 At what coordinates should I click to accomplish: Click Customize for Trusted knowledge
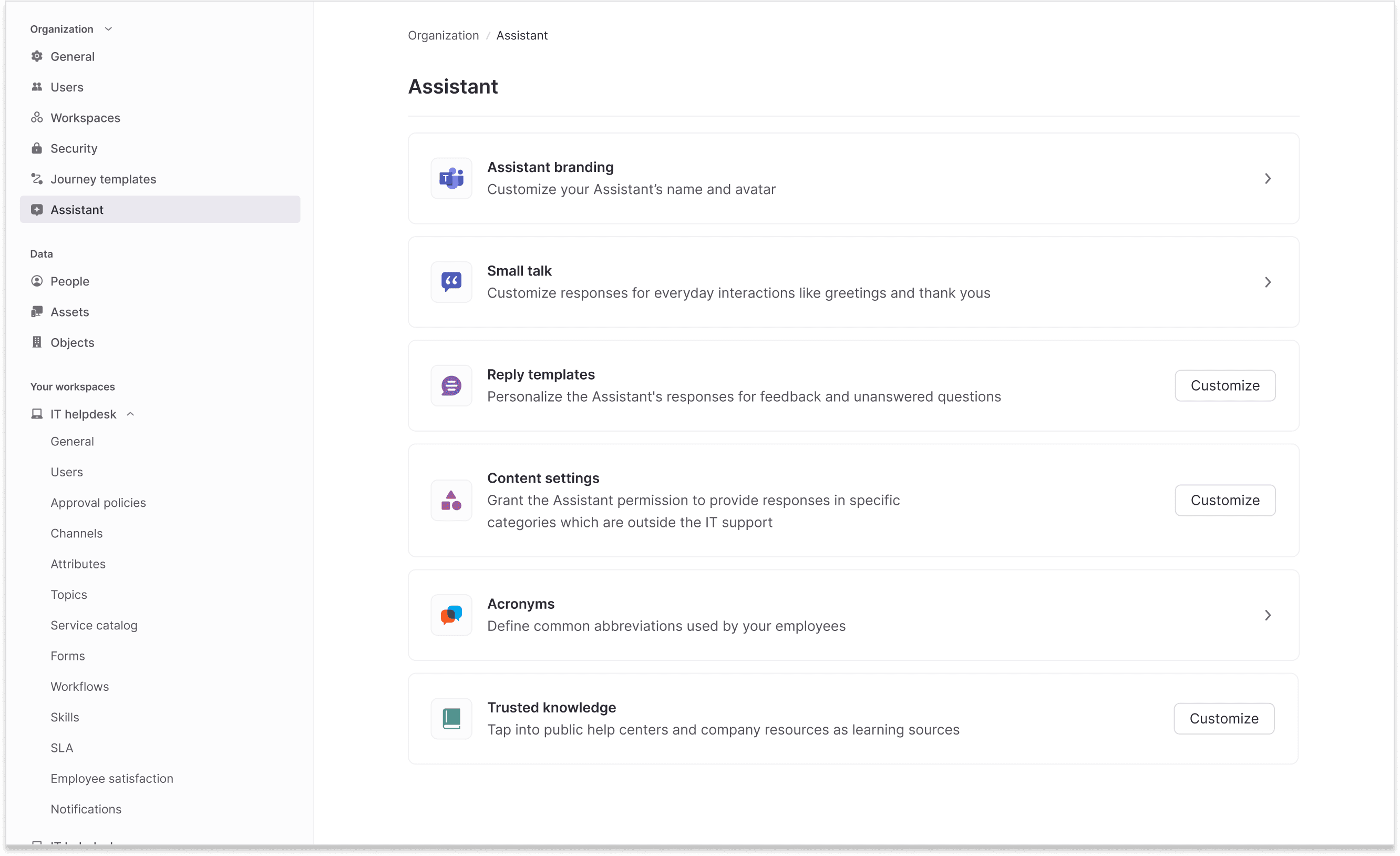[x=1223, y=718]
